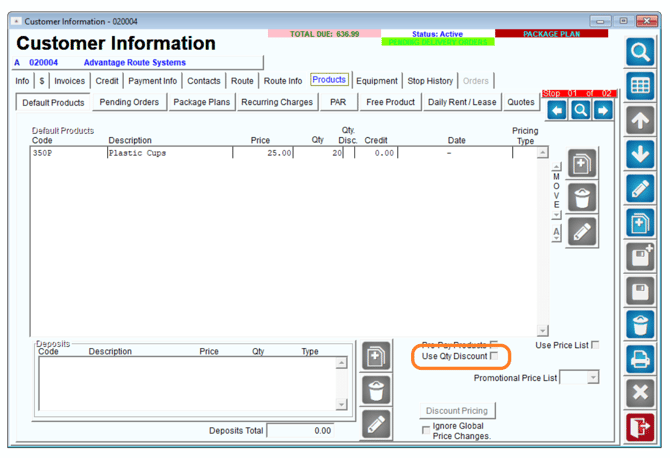The height and width of the screenshot is (458, 670).
Task: Open the Route Info tab
Action: coord(283,81)
